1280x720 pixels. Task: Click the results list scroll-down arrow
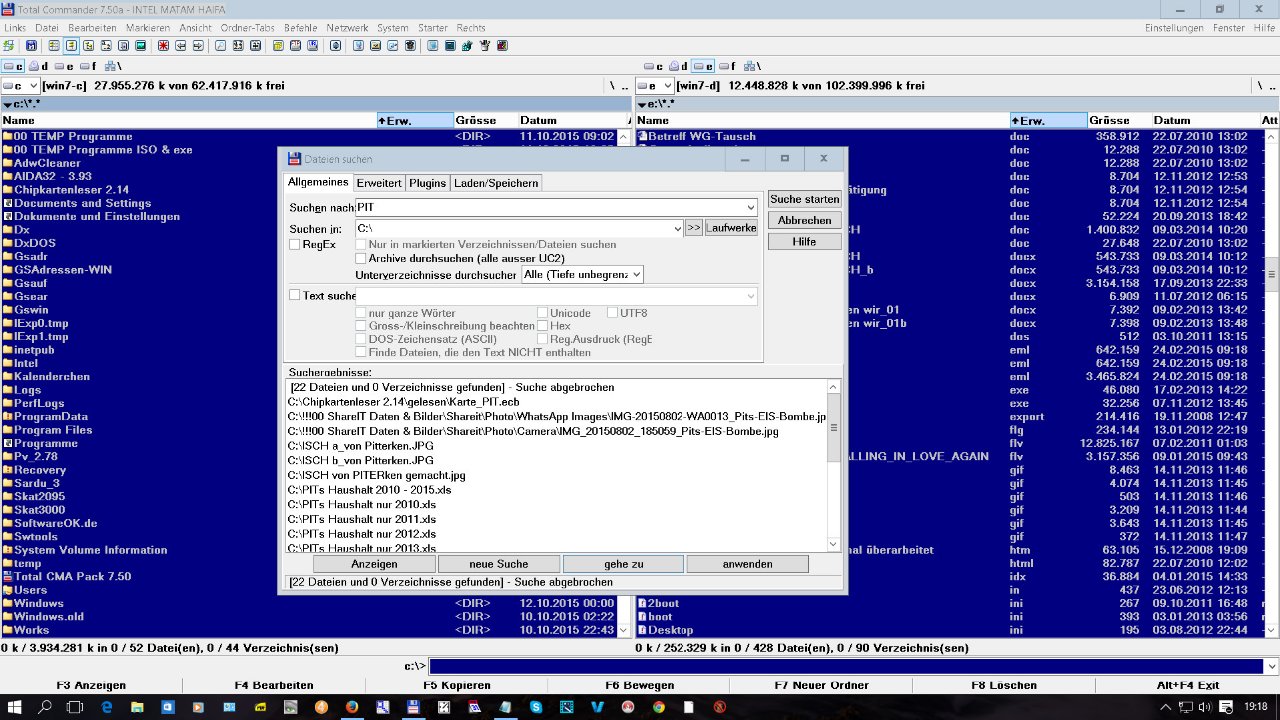coord(835,544)
